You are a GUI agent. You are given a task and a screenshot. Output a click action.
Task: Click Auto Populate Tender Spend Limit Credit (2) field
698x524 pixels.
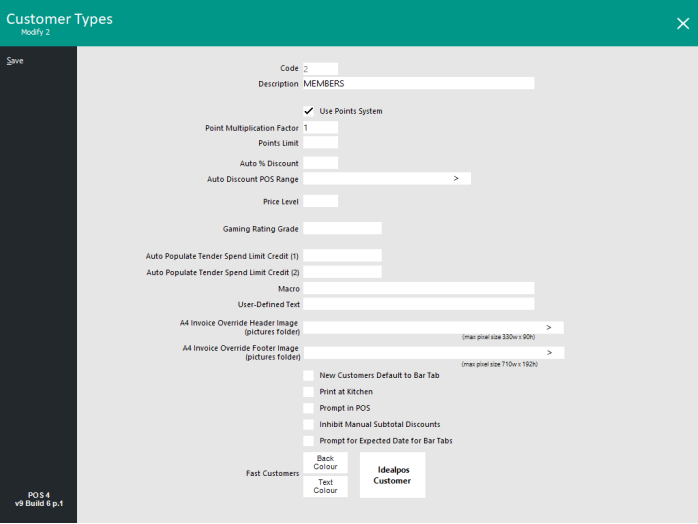click(x=342, y=272)
